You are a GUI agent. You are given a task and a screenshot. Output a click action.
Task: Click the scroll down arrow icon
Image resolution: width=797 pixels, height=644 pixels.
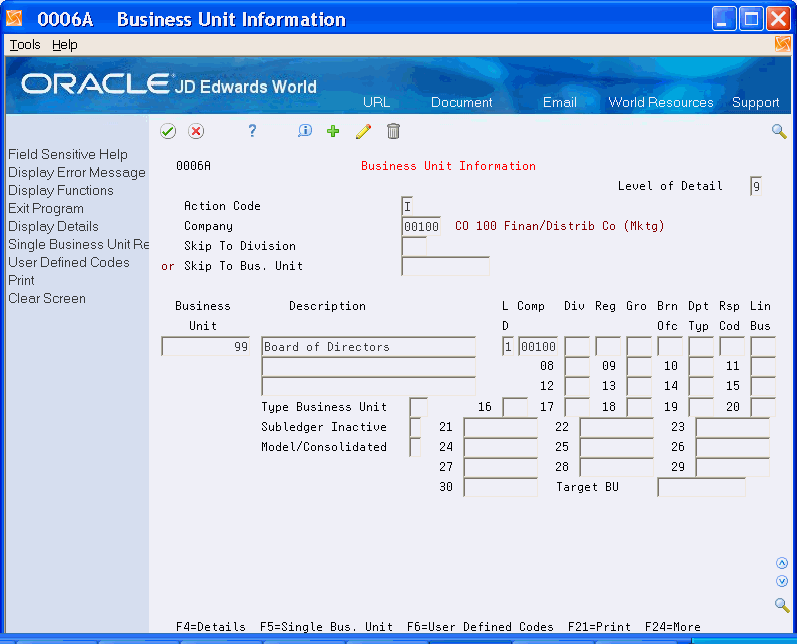tap(782, 581)
